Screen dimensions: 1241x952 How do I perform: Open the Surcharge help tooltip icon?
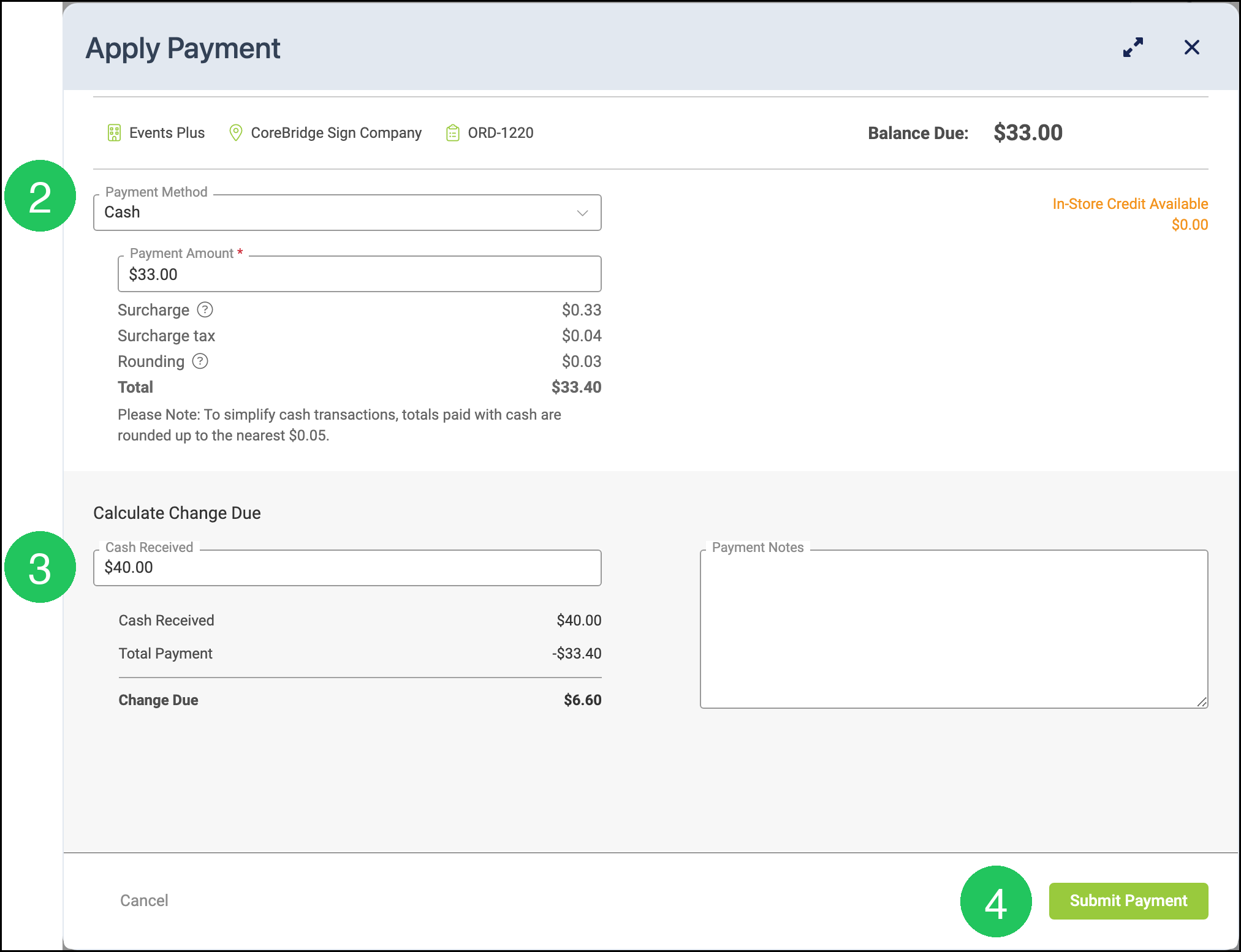(x=205, y=310)
